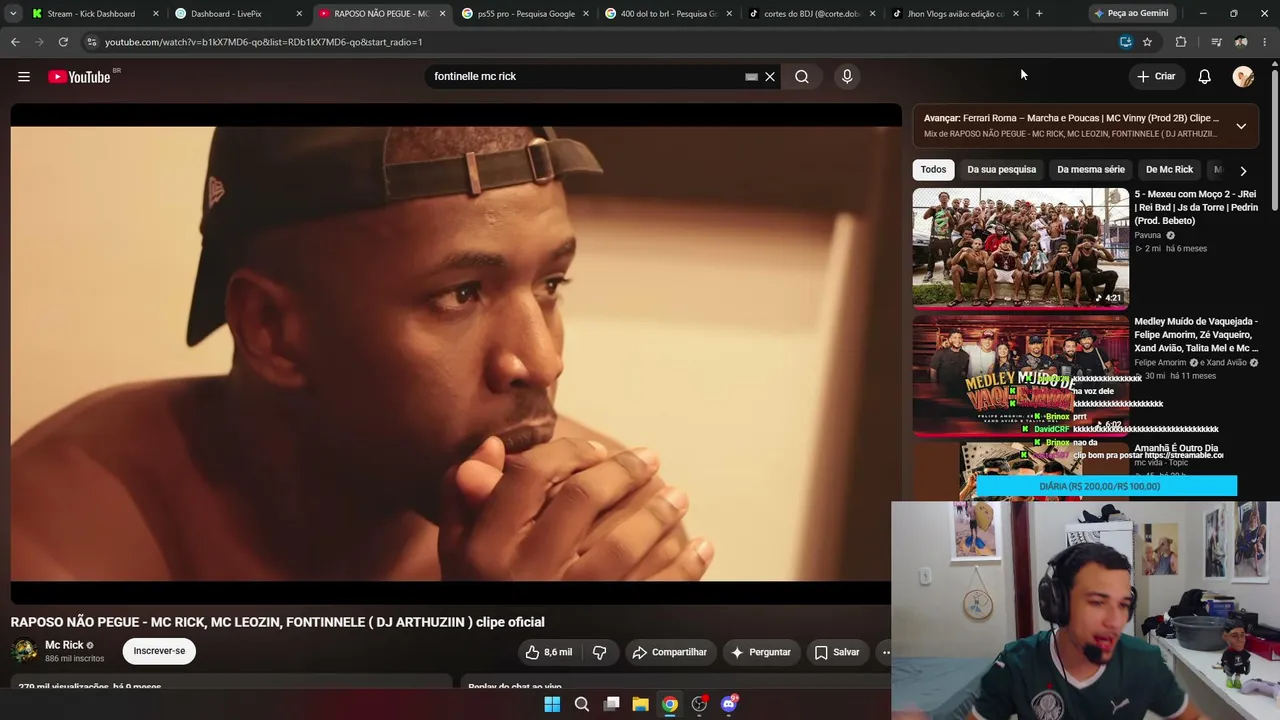Open the Mexeu com Moço 2 thumbnail
The image size is (1280, 720).
[x=1020, y=248]
